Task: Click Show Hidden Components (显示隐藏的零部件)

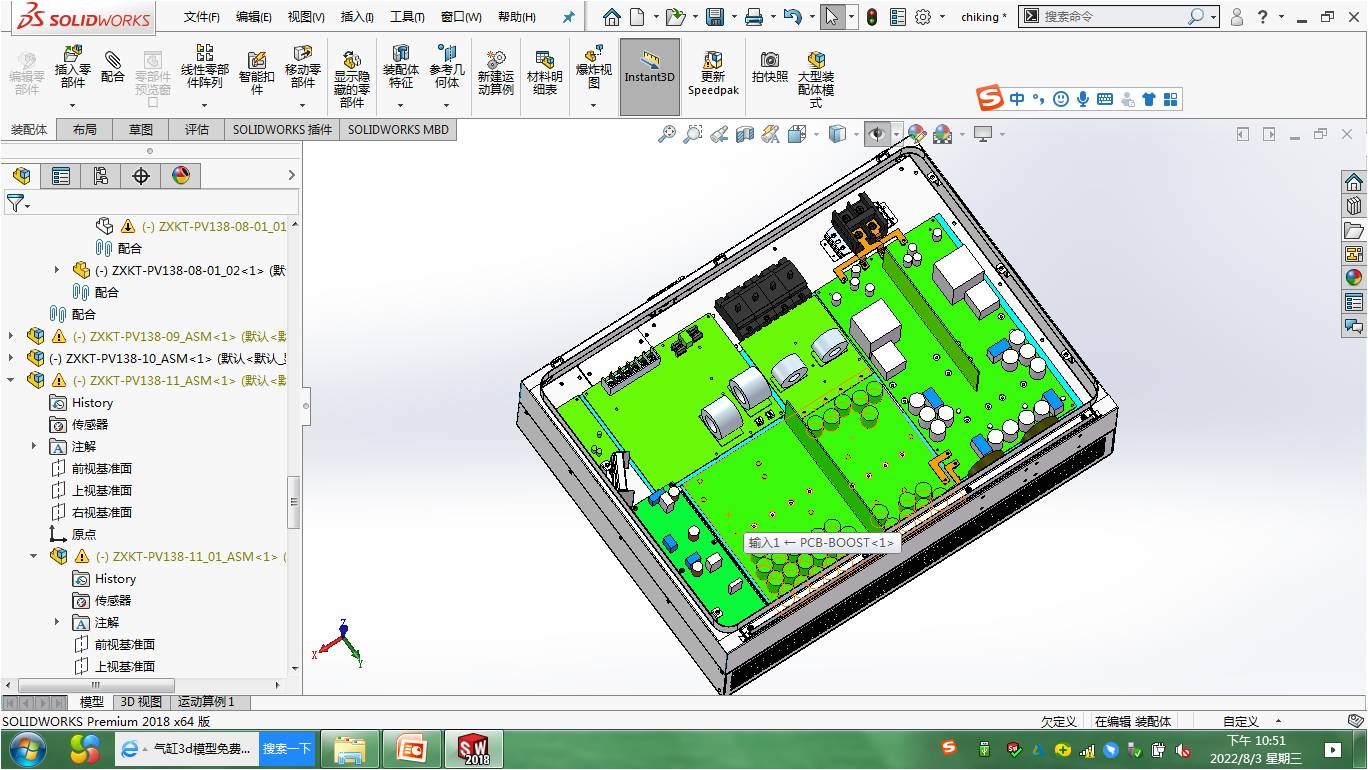Action: tap(351, 79)
